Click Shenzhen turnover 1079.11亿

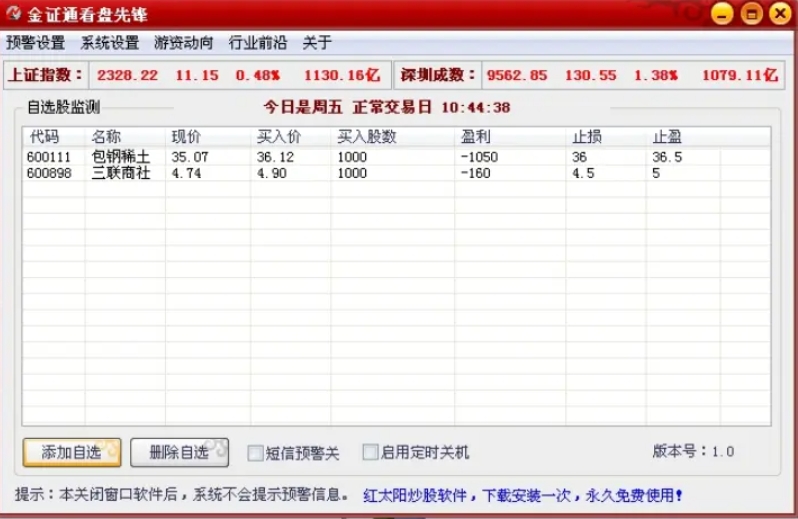740,75
